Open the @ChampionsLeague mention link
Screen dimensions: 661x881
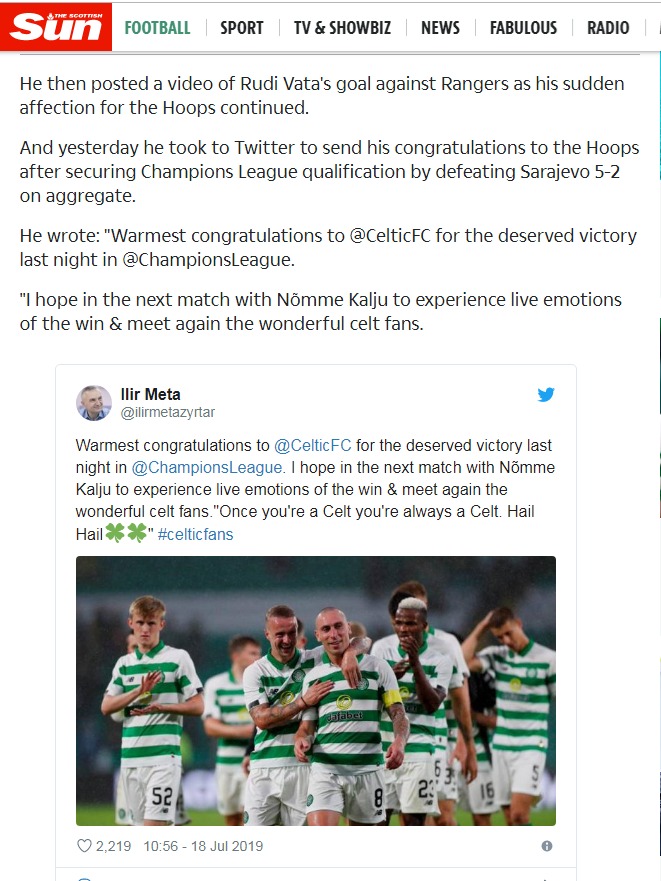pos(208,467)
